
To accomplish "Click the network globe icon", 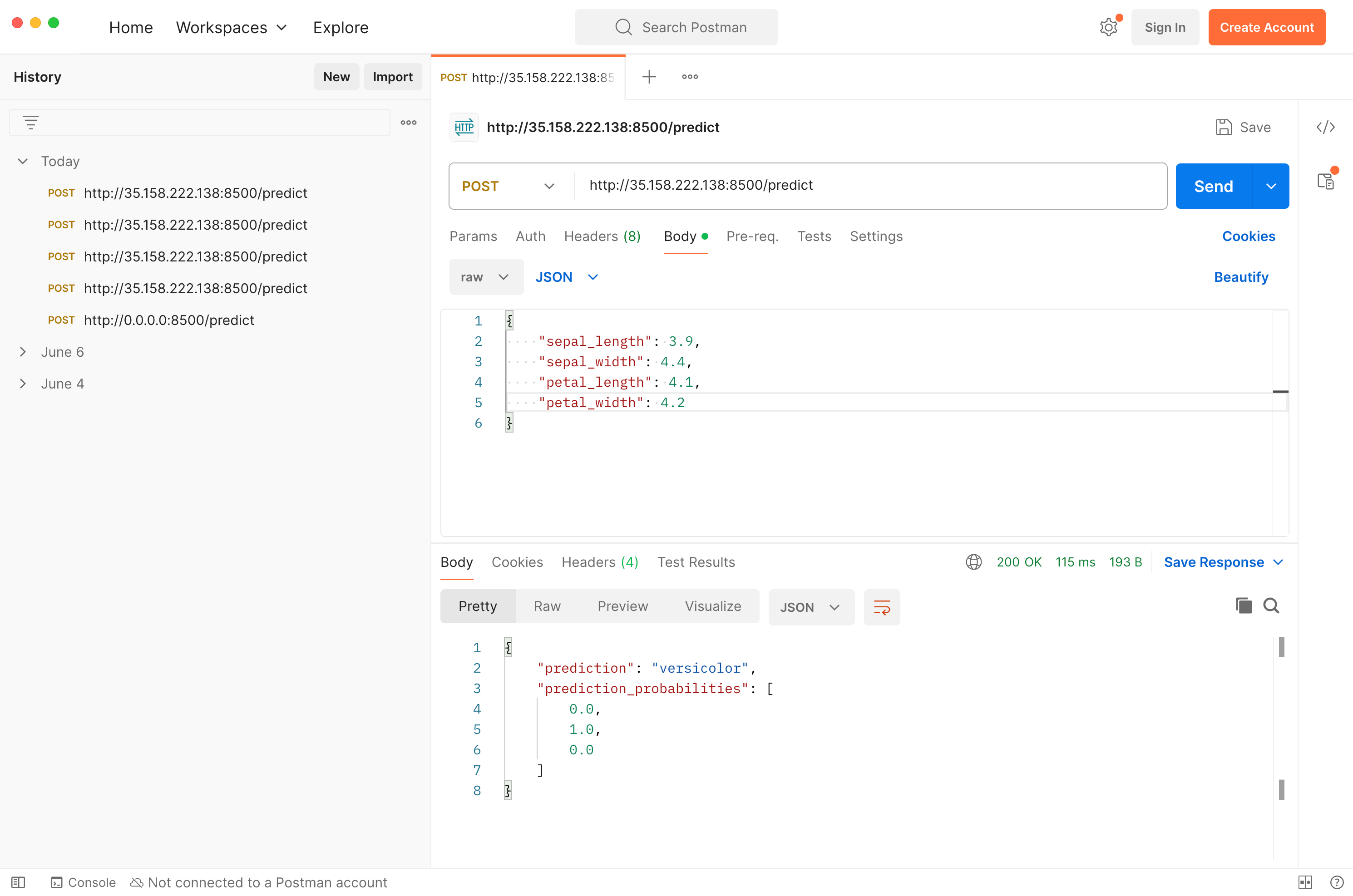I will [973, 562].
